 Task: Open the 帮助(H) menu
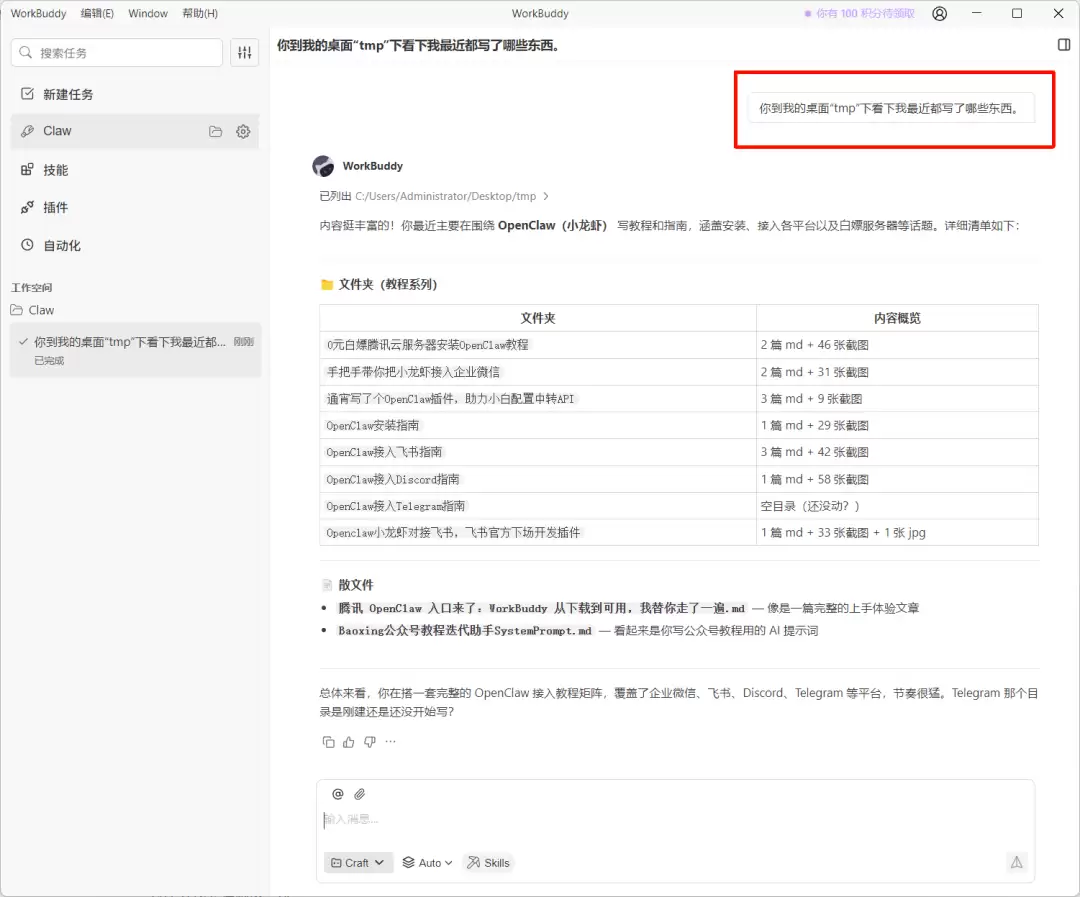[x=200, y=14]
